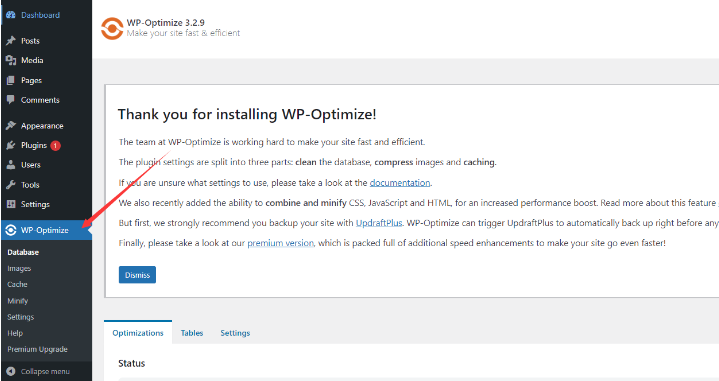Open the Users menu

31,165
